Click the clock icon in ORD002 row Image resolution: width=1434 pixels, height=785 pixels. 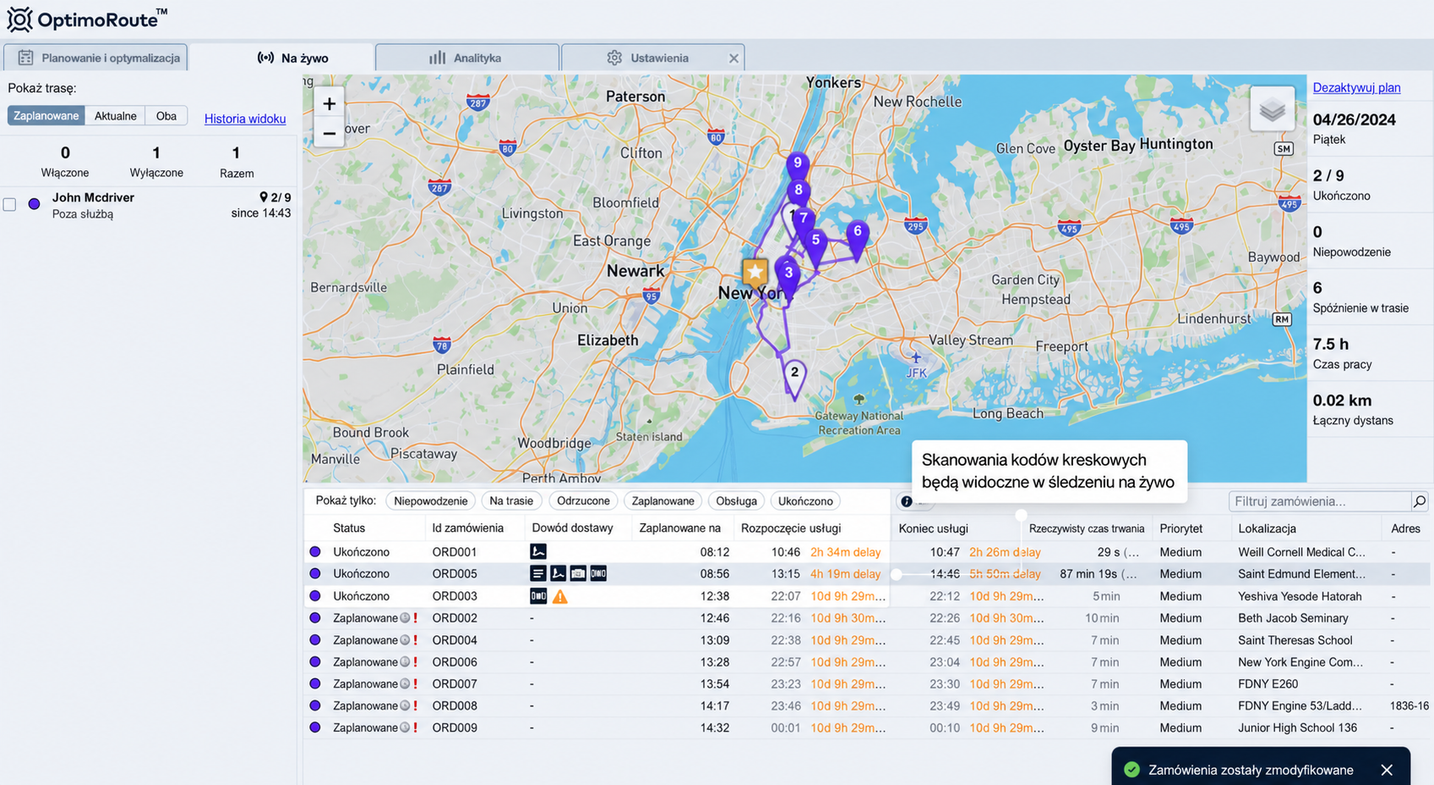pos(404,618)
